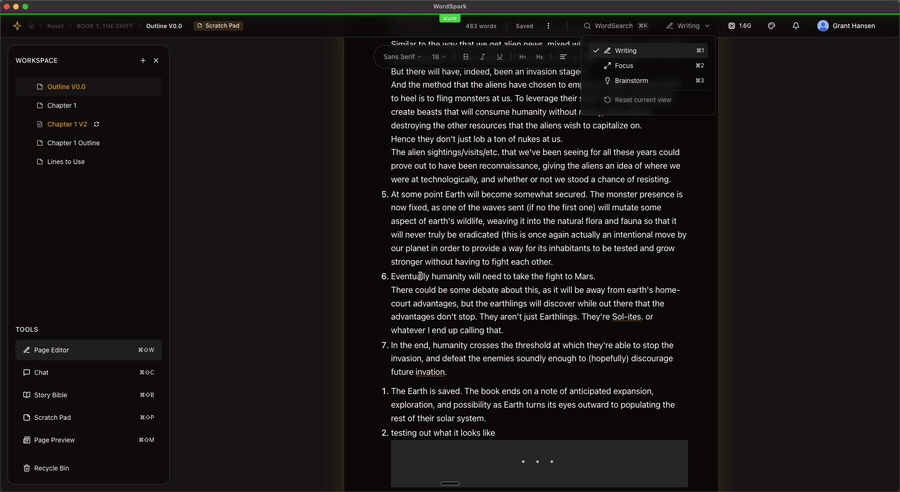The width and height of the screenshot is (900, 492).
Task: Collapse the Writing mode dropdown in header
Action: pos(688,26)
